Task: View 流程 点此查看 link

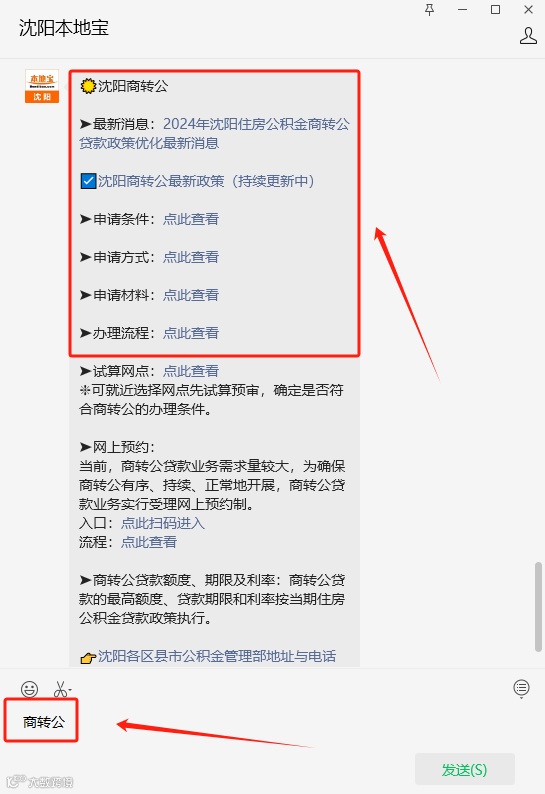Action: pyautogui.click(x=148, y=542)
